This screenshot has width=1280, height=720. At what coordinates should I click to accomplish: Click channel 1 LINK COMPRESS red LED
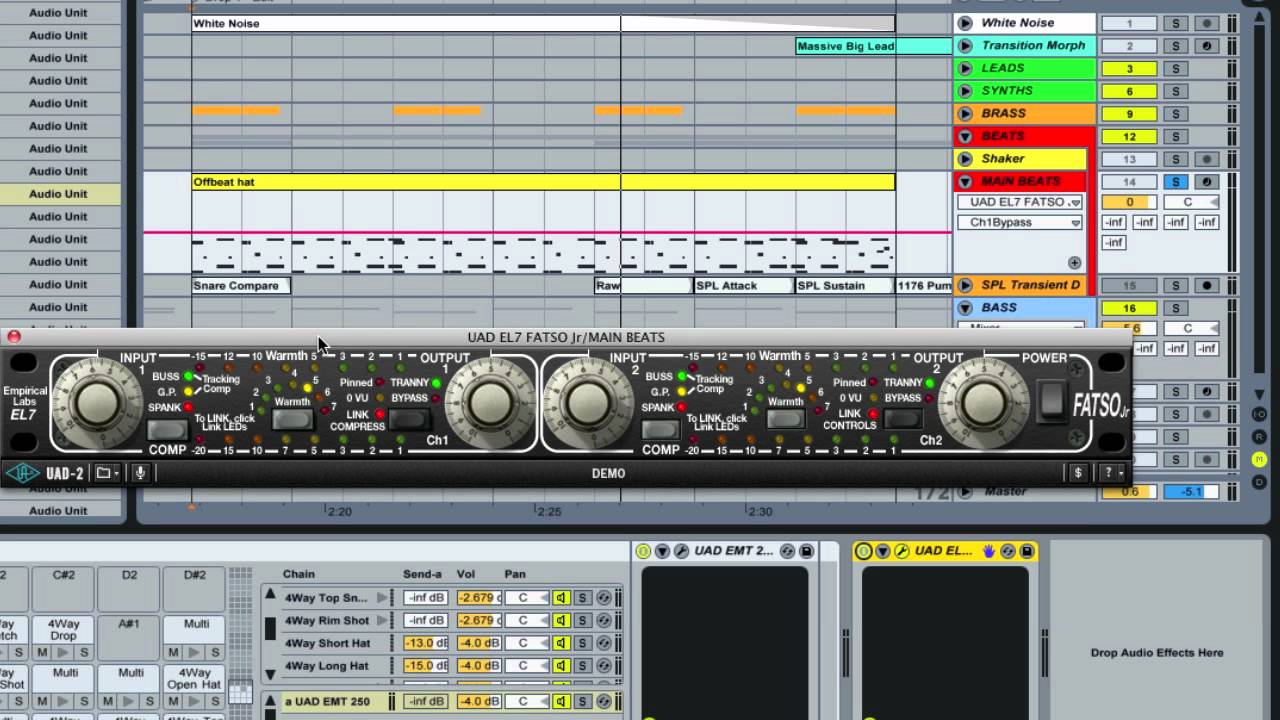pos(381,414)
